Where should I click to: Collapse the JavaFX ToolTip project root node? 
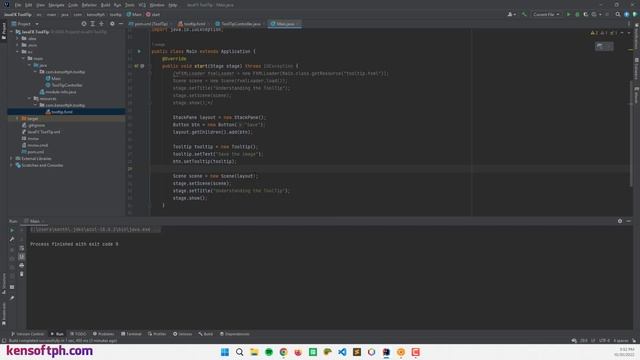(11, 31)
